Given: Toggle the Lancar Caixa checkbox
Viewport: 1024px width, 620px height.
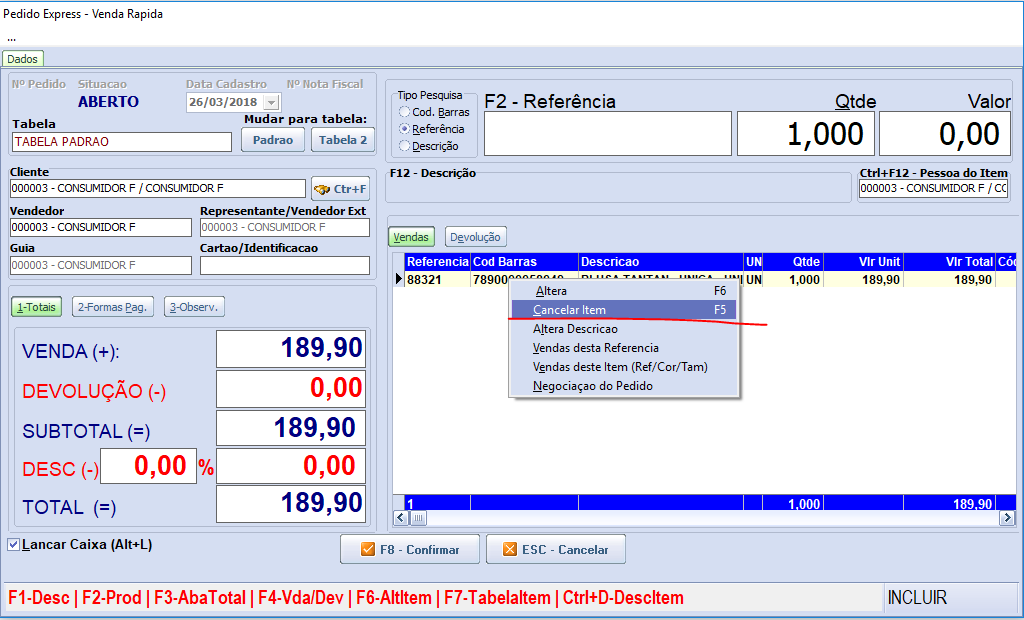Looking at the screenshot, I should [13, 545].
